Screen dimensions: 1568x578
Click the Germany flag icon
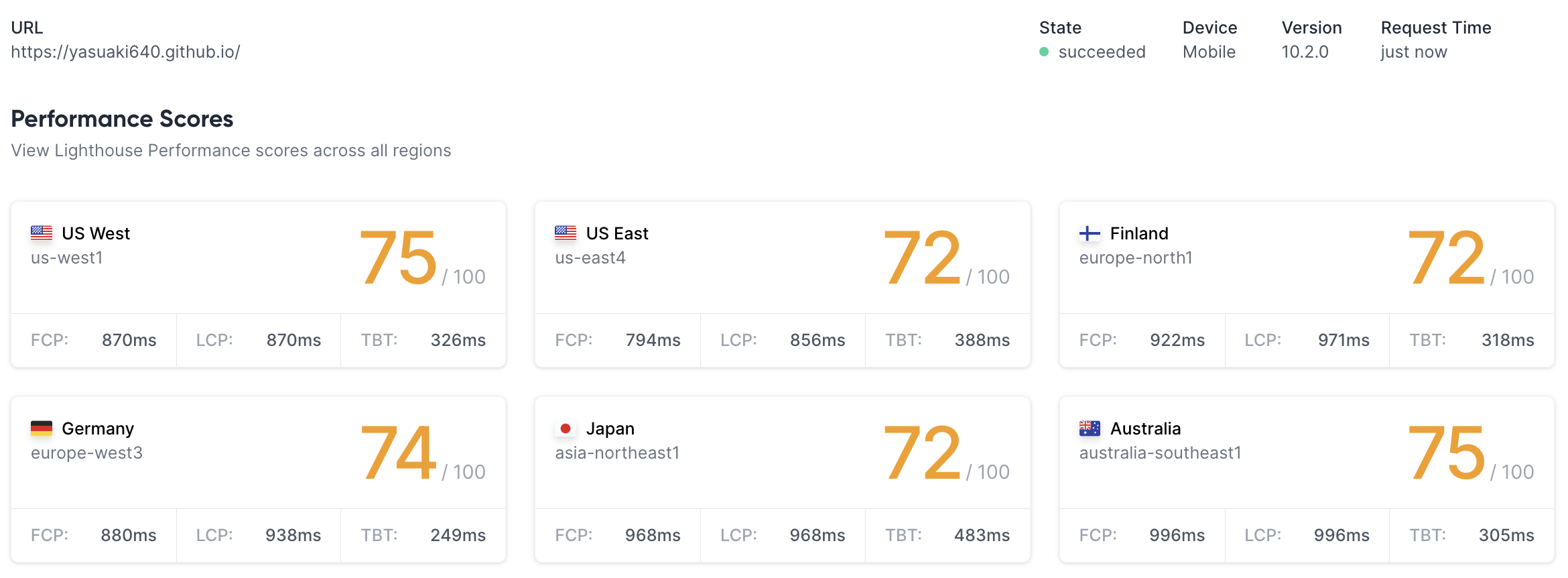(42, 428)
